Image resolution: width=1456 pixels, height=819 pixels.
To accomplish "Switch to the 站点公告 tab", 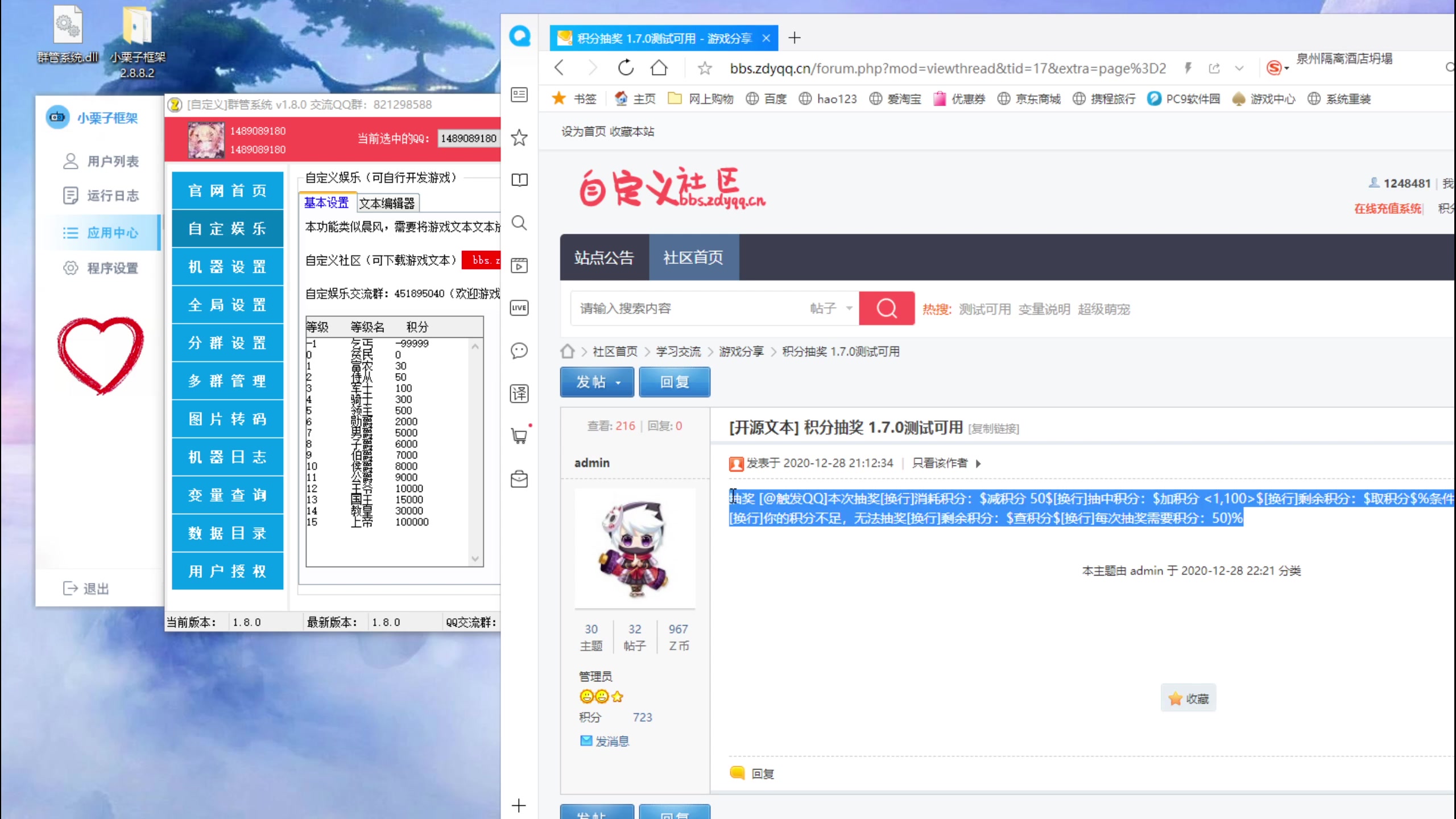I will pyautogui.click(x=604, y=258).
